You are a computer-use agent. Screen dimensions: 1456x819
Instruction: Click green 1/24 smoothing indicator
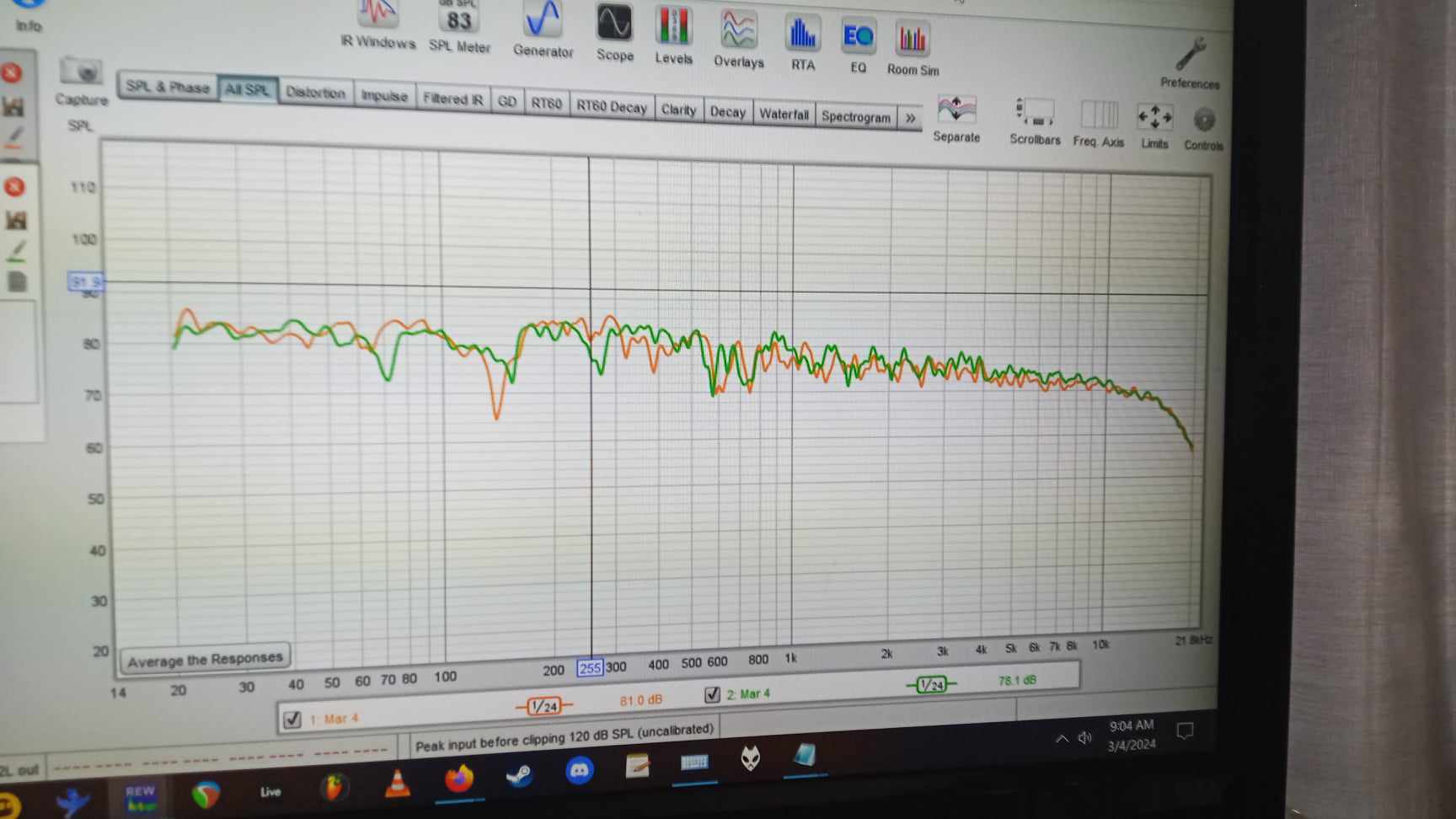point(931,684)
